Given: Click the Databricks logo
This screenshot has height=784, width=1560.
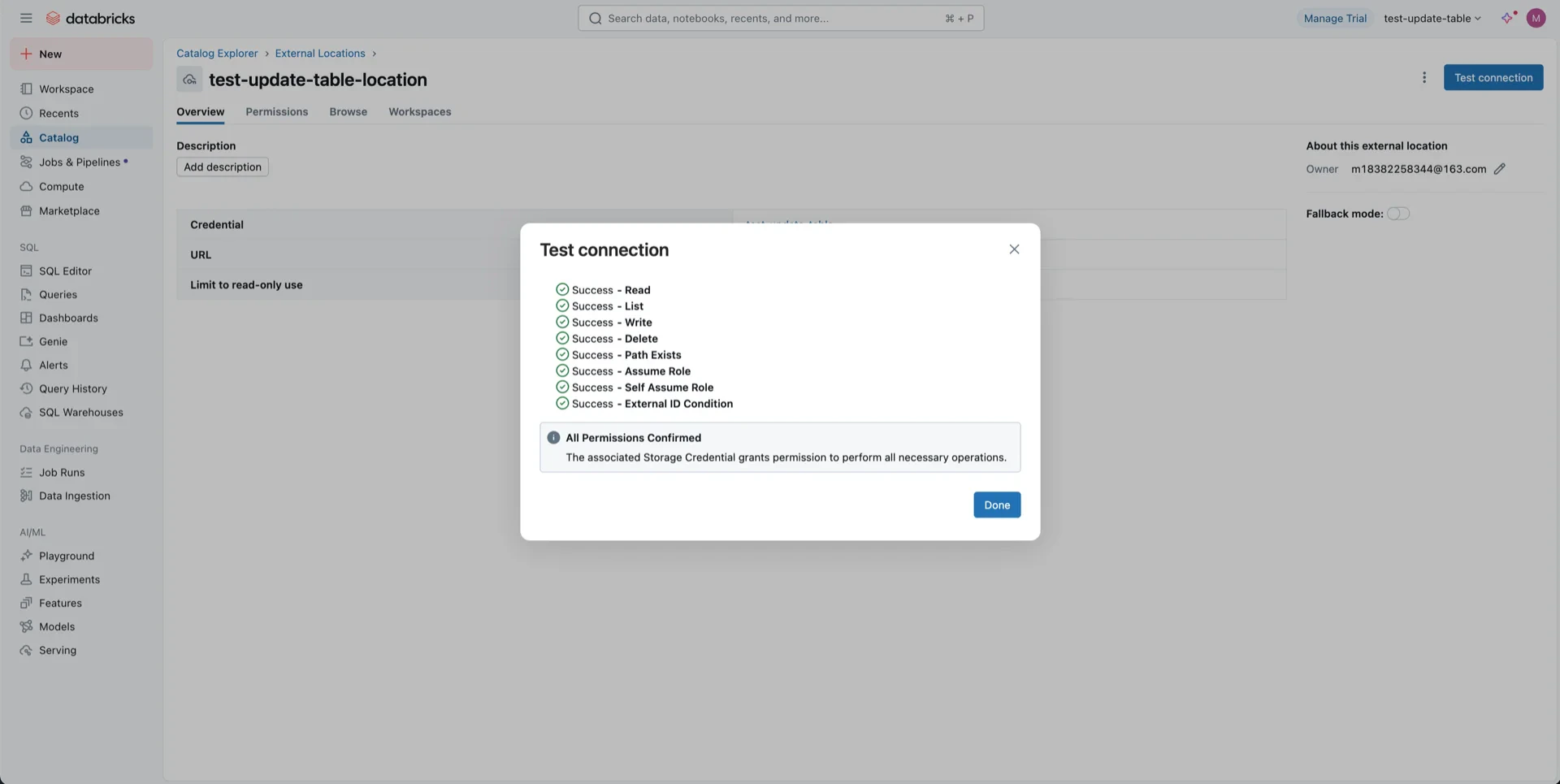Looking at the screenshot, I should 90,18.
